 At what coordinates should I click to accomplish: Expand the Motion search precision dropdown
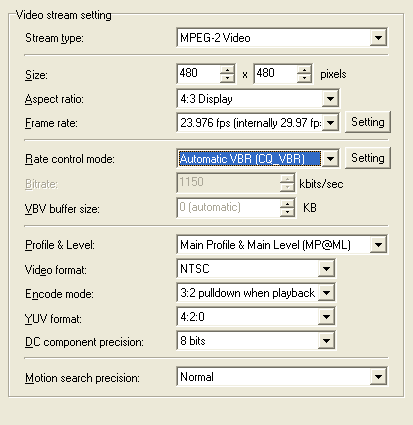tap(378, 377)
